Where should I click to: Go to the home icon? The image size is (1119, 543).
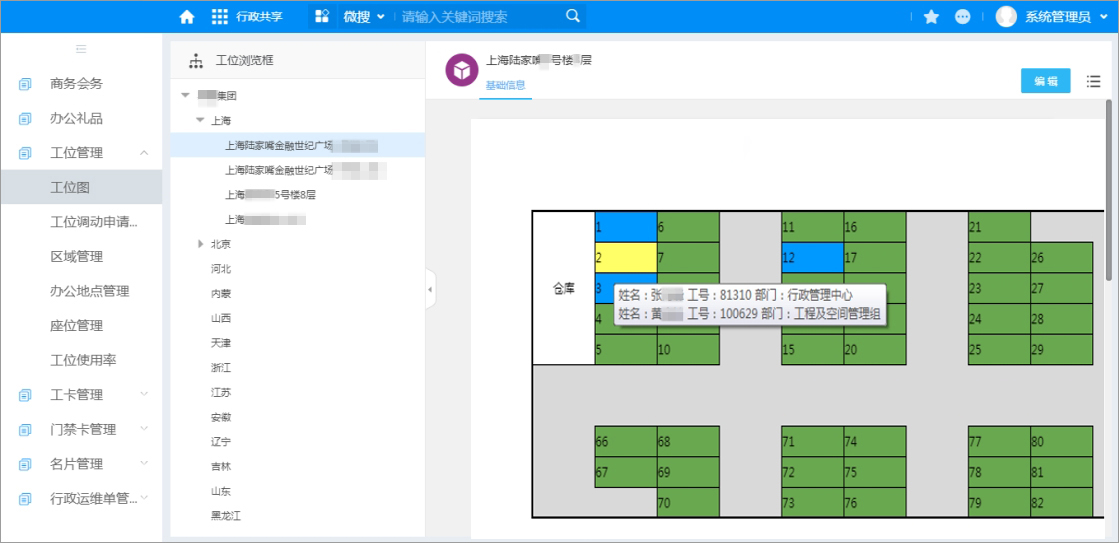187,17
